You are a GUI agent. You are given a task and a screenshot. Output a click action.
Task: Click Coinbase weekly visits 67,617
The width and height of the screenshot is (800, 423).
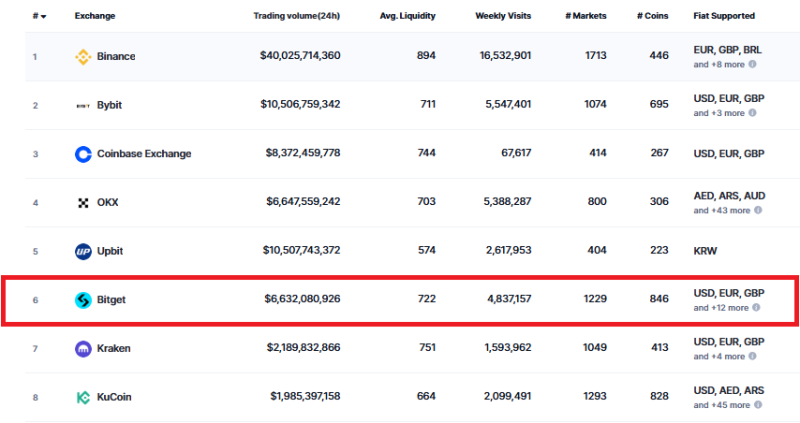[x=516, y=153]
